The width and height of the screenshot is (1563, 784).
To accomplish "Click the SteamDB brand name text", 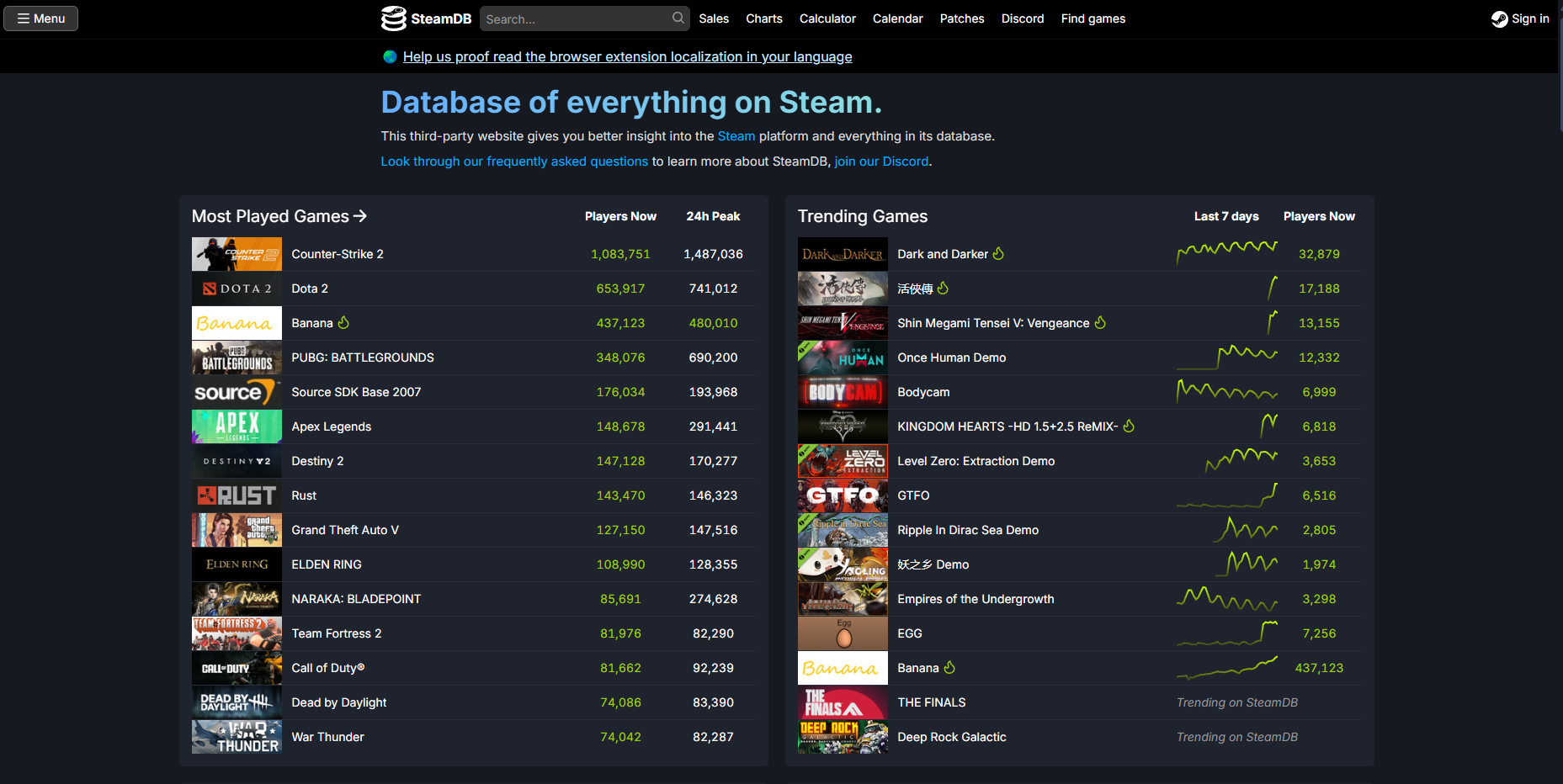I will point(441,19).
